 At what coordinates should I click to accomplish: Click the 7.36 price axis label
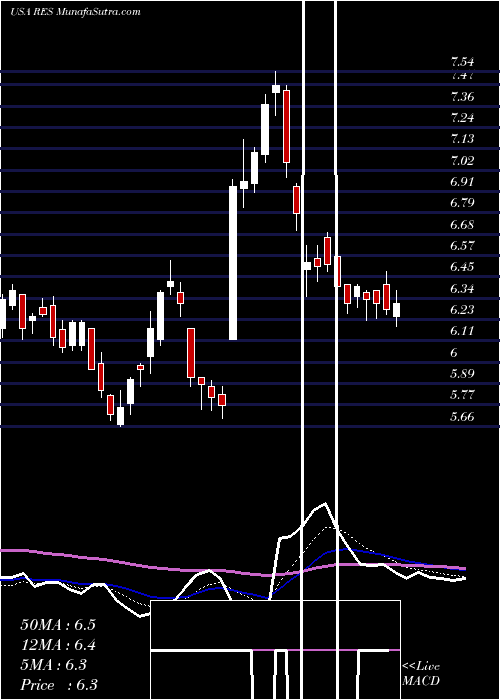(462, 96)
